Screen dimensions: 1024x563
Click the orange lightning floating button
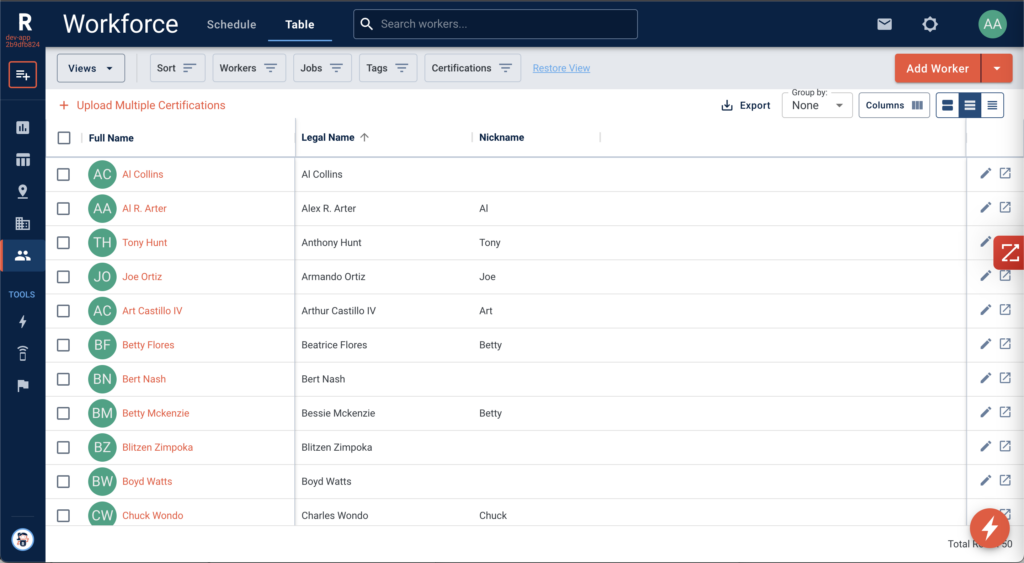coord(989,528)
